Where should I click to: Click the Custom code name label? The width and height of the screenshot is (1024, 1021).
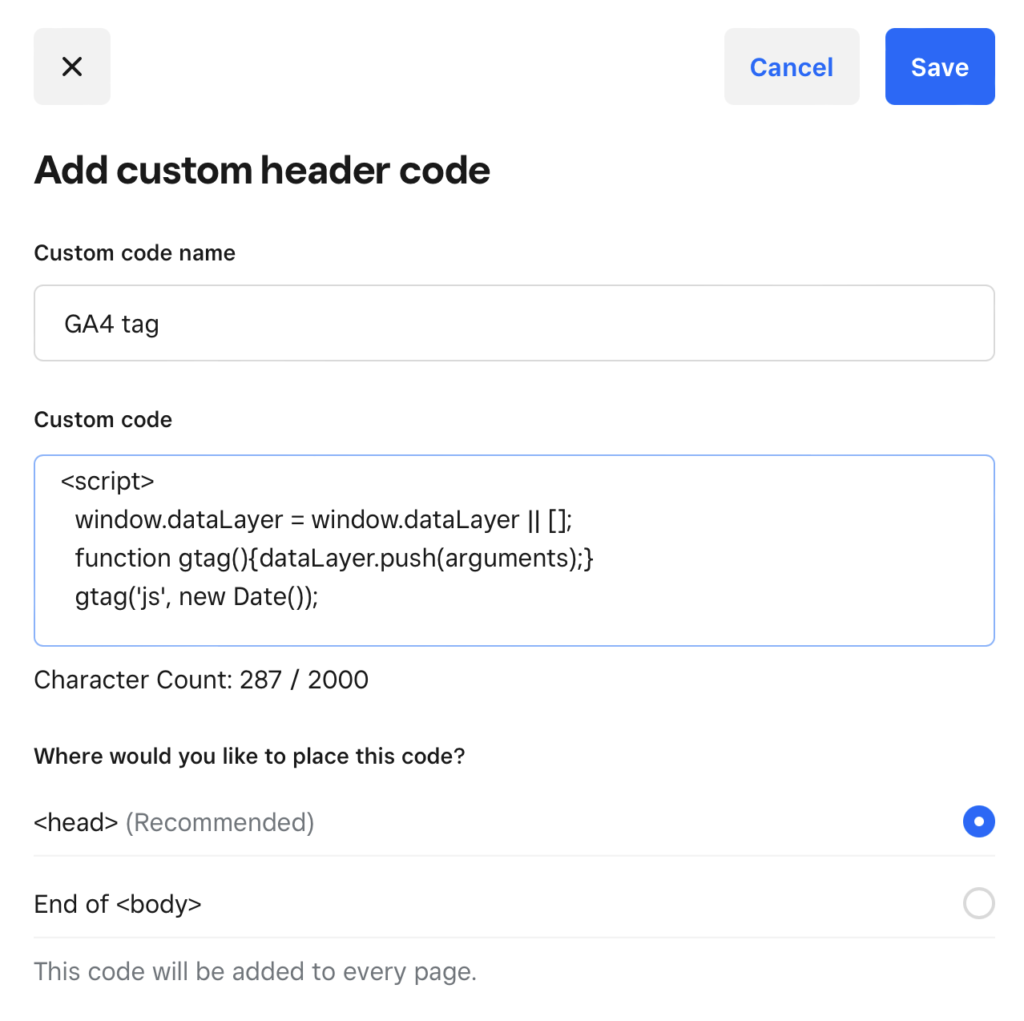pyautogui.click(x=135, y=253)
